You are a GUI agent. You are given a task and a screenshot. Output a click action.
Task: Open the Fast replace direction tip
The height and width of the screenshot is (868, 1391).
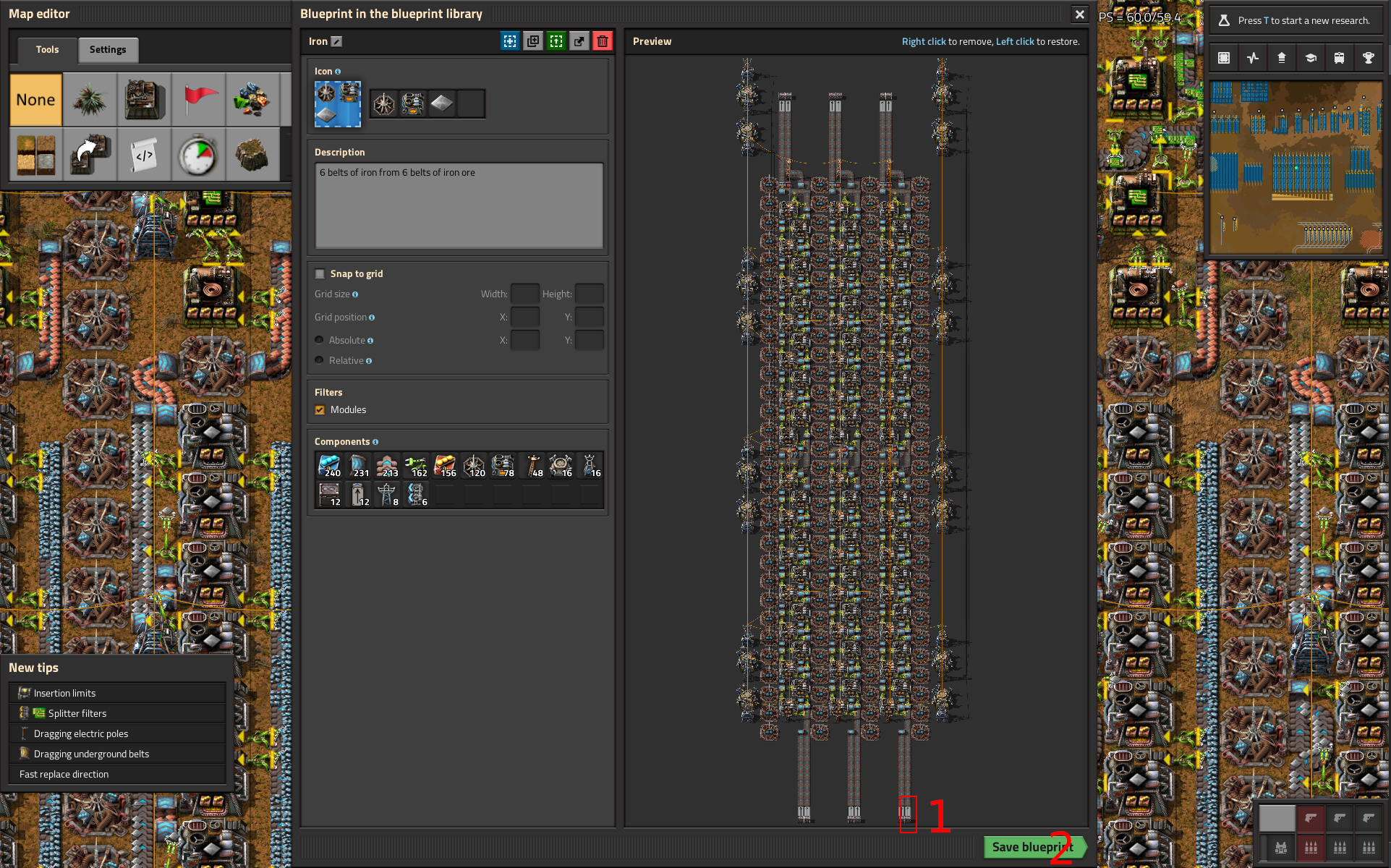118,774
